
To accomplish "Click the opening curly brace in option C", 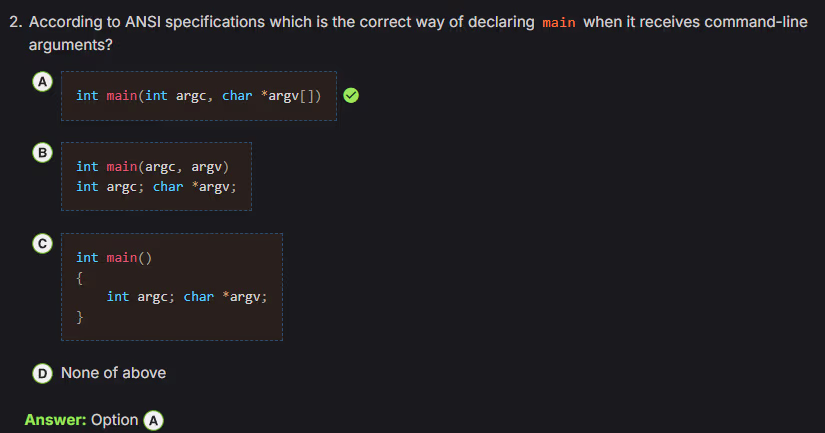I will (80, 277).
